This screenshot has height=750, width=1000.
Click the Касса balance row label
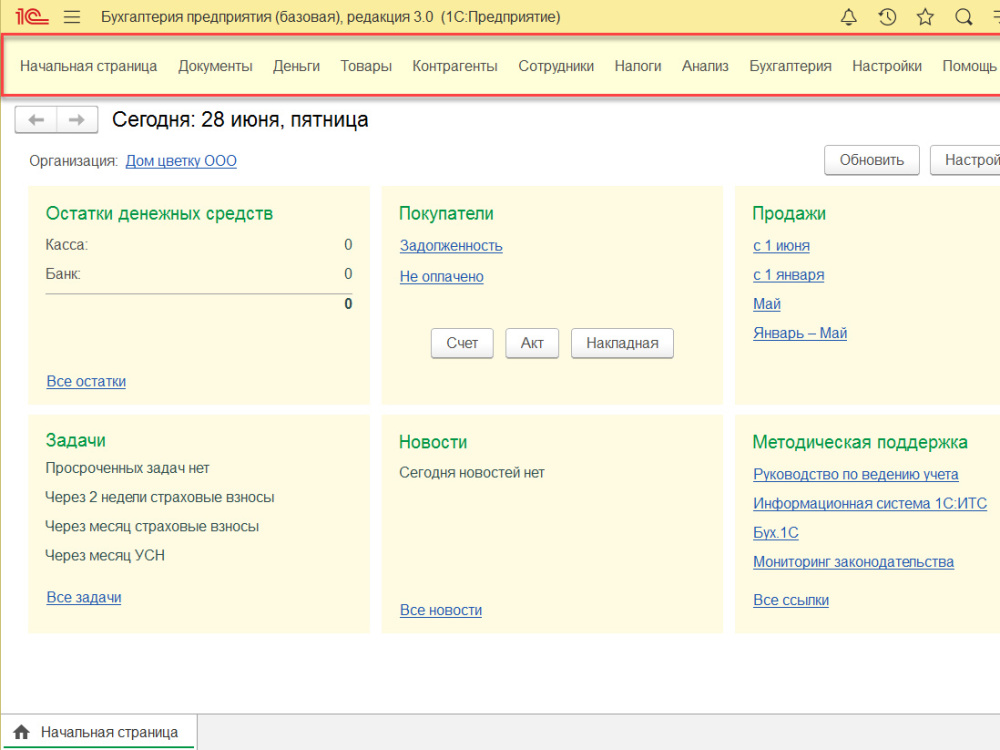67,245
